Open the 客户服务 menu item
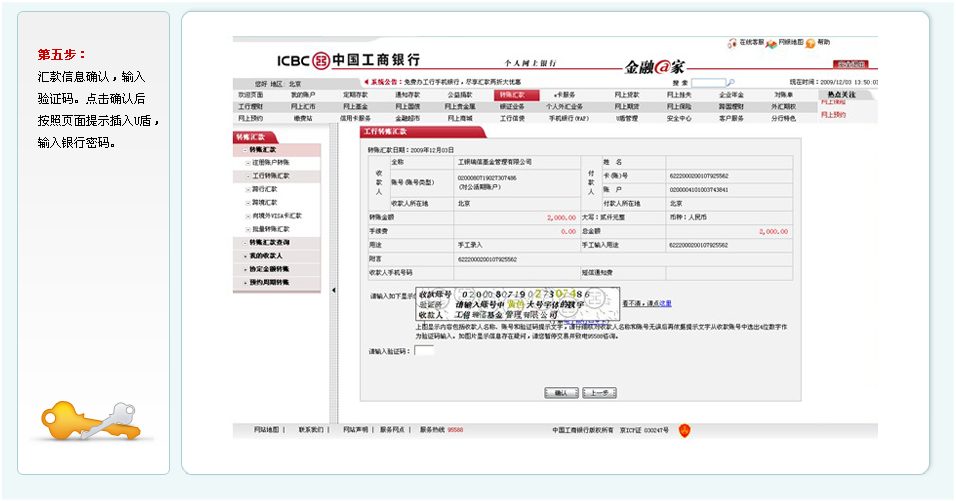956x501 pixels. (x=732, y=118)
